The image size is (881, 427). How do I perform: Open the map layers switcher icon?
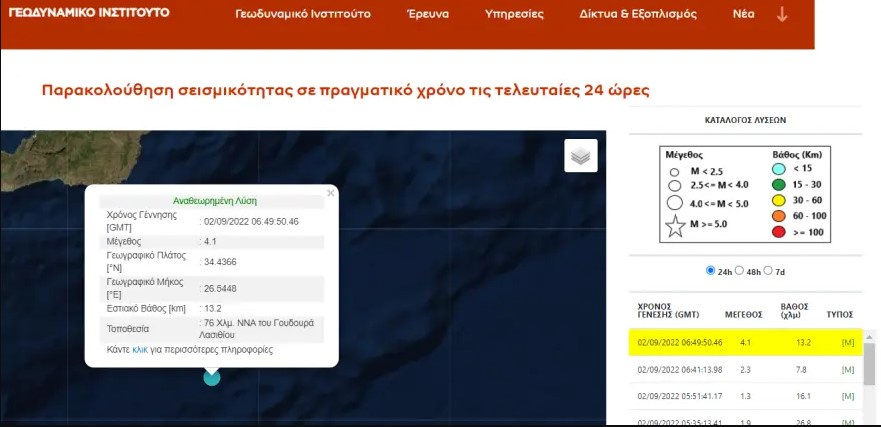(x=581, y=156)
